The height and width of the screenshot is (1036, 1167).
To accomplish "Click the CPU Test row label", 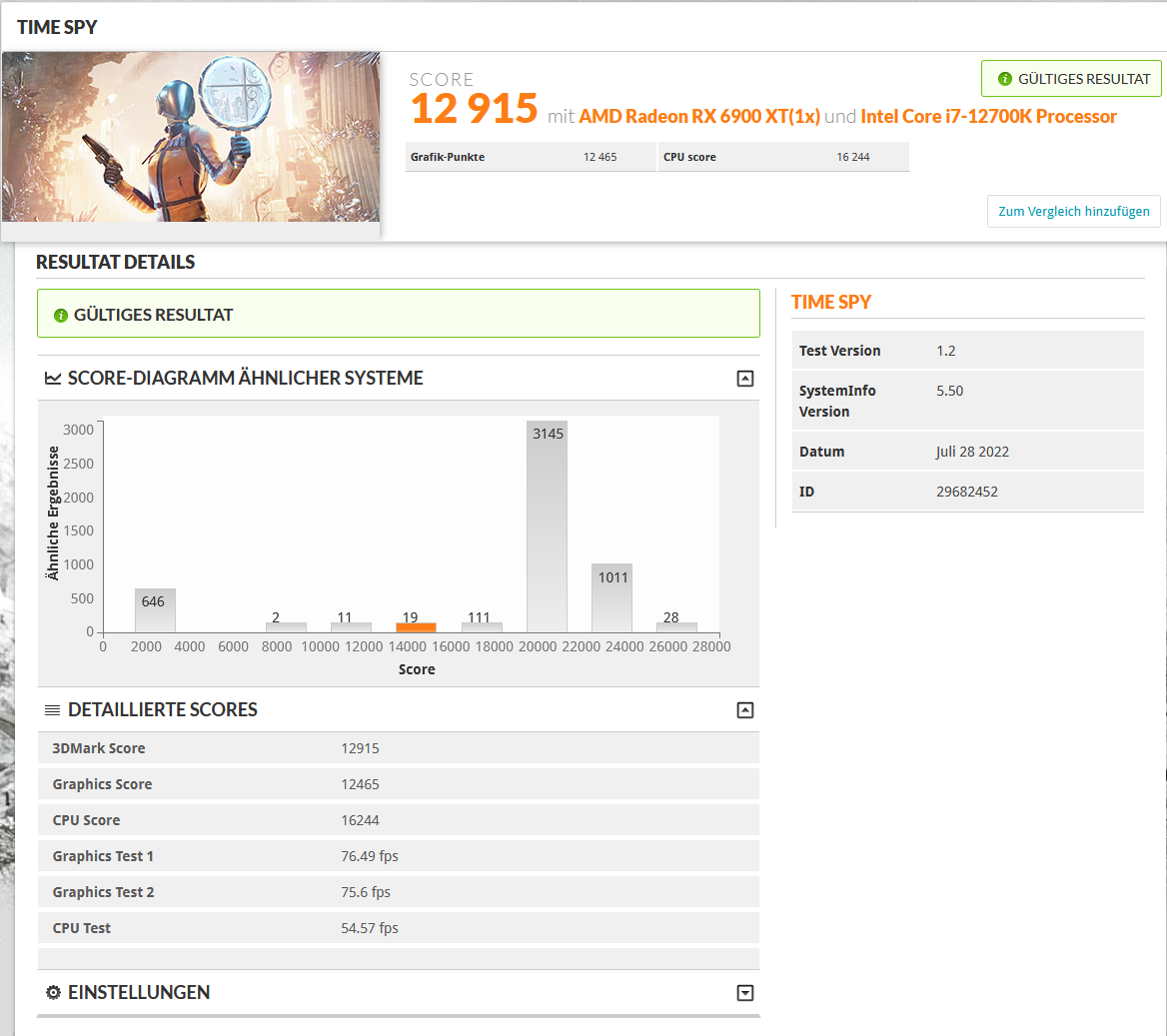I will coord(81,928).
